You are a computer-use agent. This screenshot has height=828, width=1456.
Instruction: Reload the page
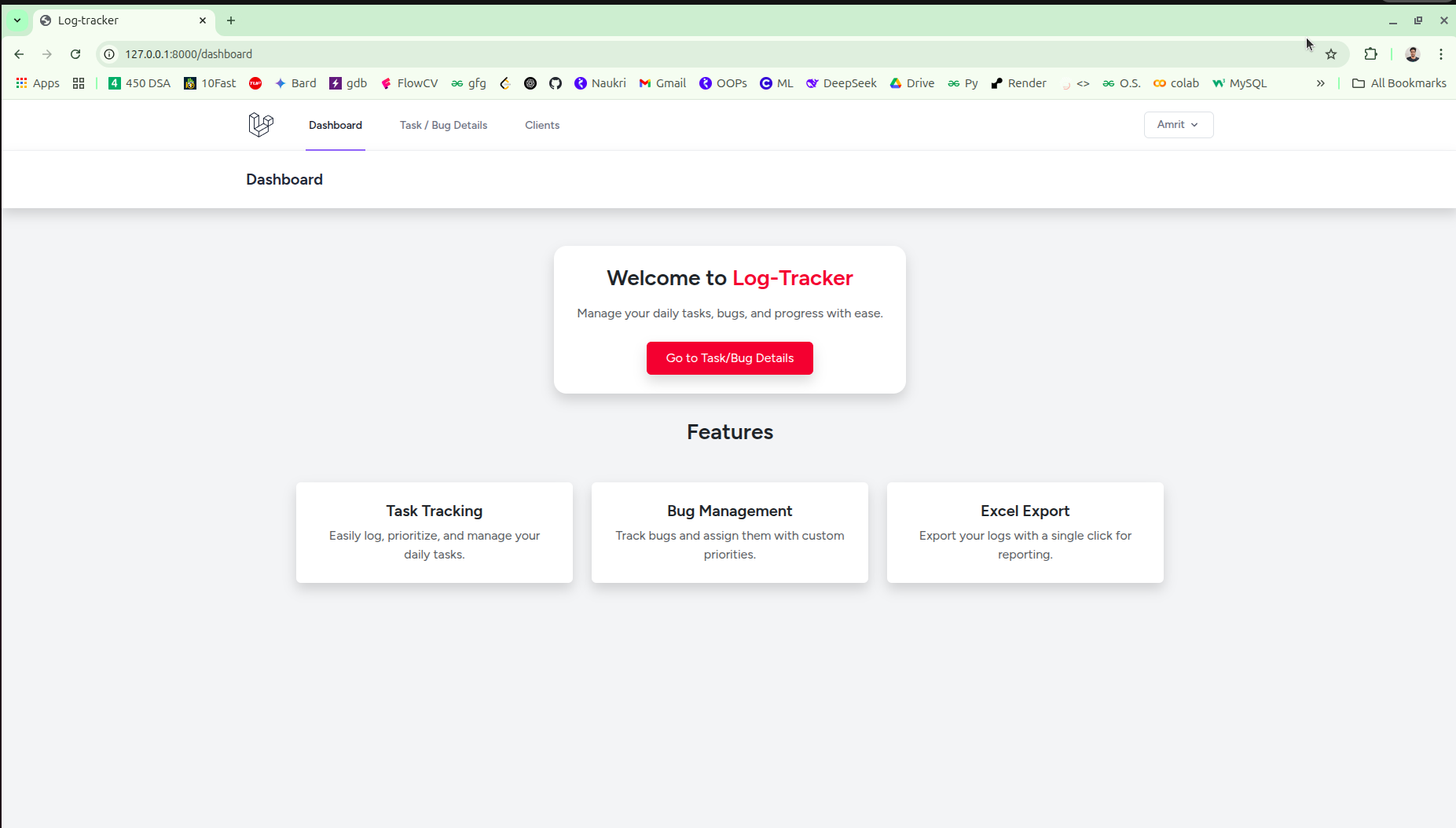(x=75, y=54)
